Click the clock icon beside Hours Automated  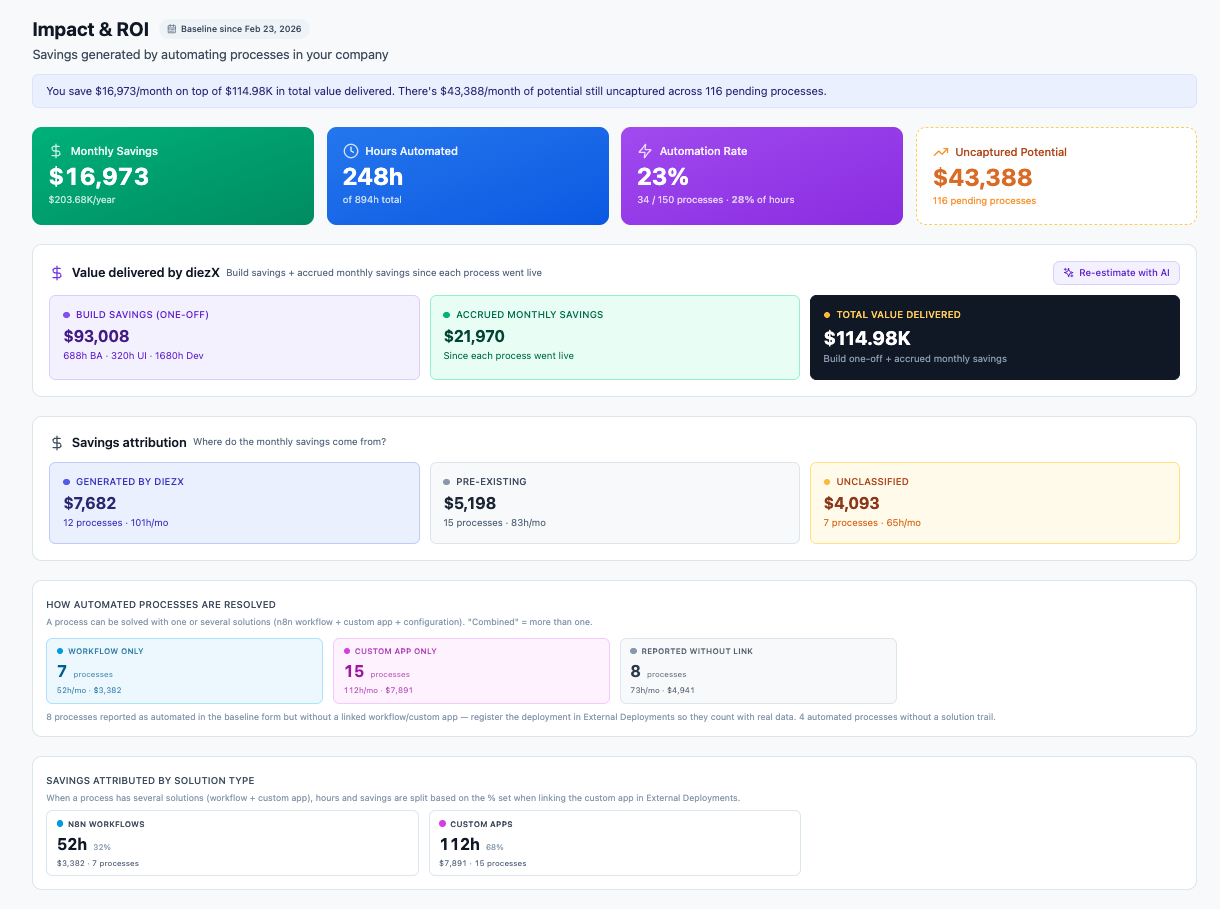click(x=351, y=151)
